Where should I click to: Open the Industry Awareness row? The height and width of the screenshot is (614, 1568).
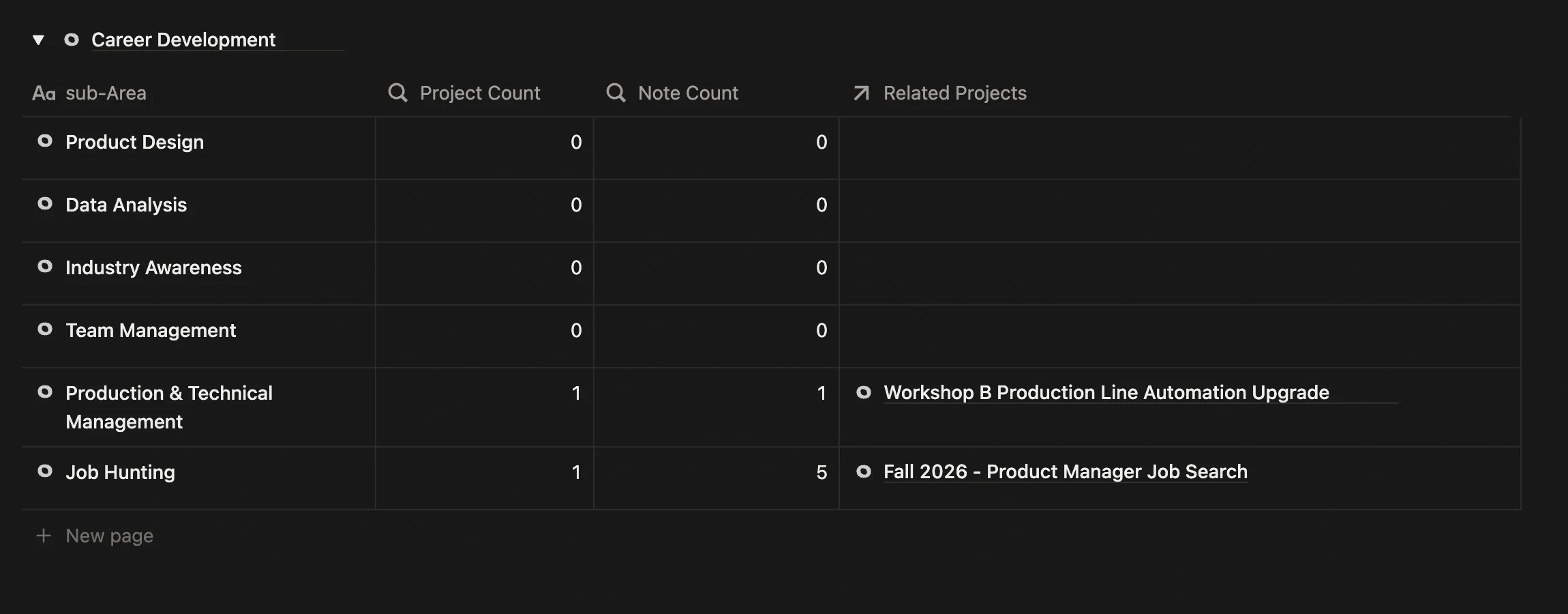[x=153, y=267]
